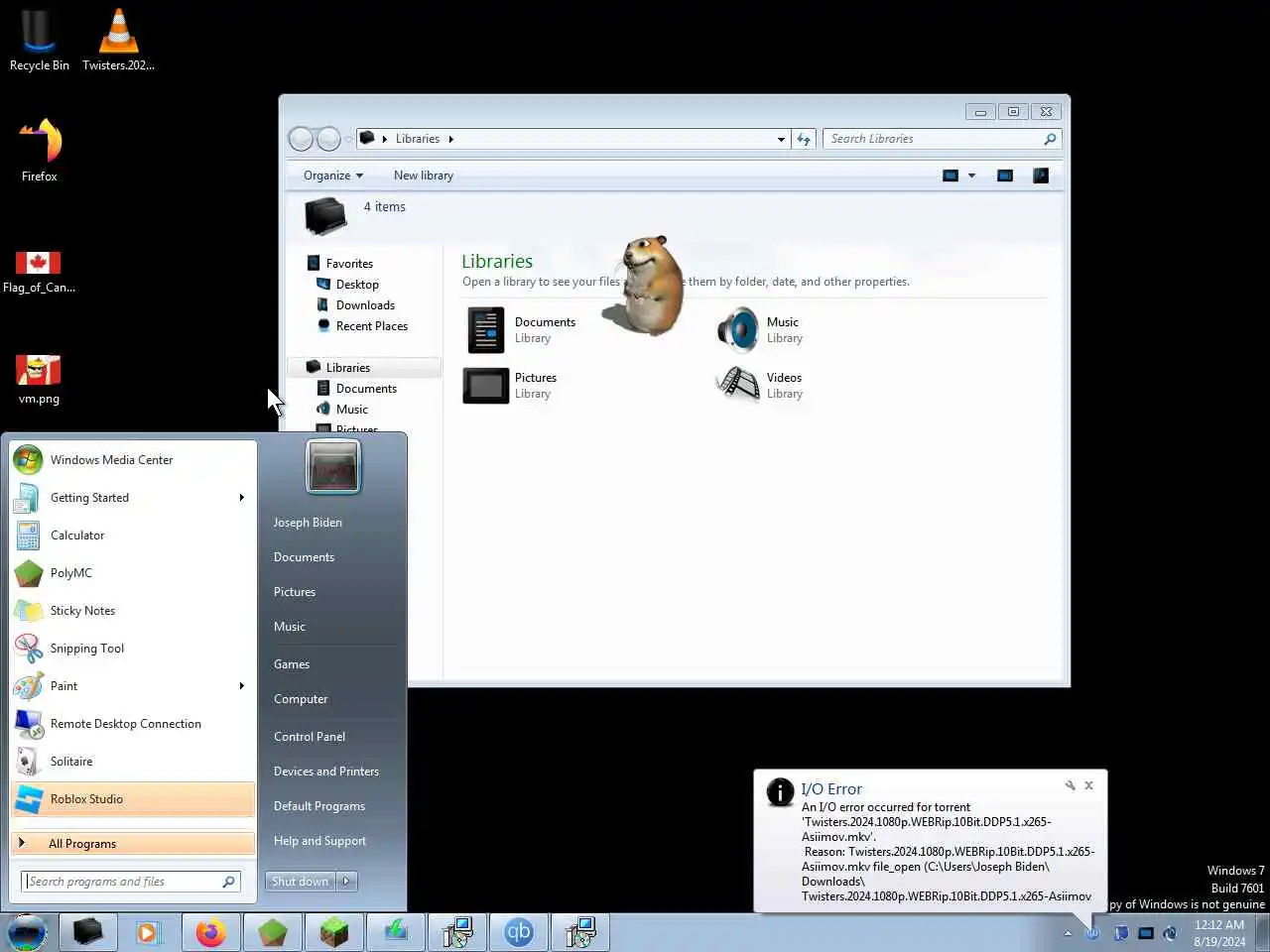1270x952 pixels.
Task: Click New library toolbar button
Action: click(424, 176)
